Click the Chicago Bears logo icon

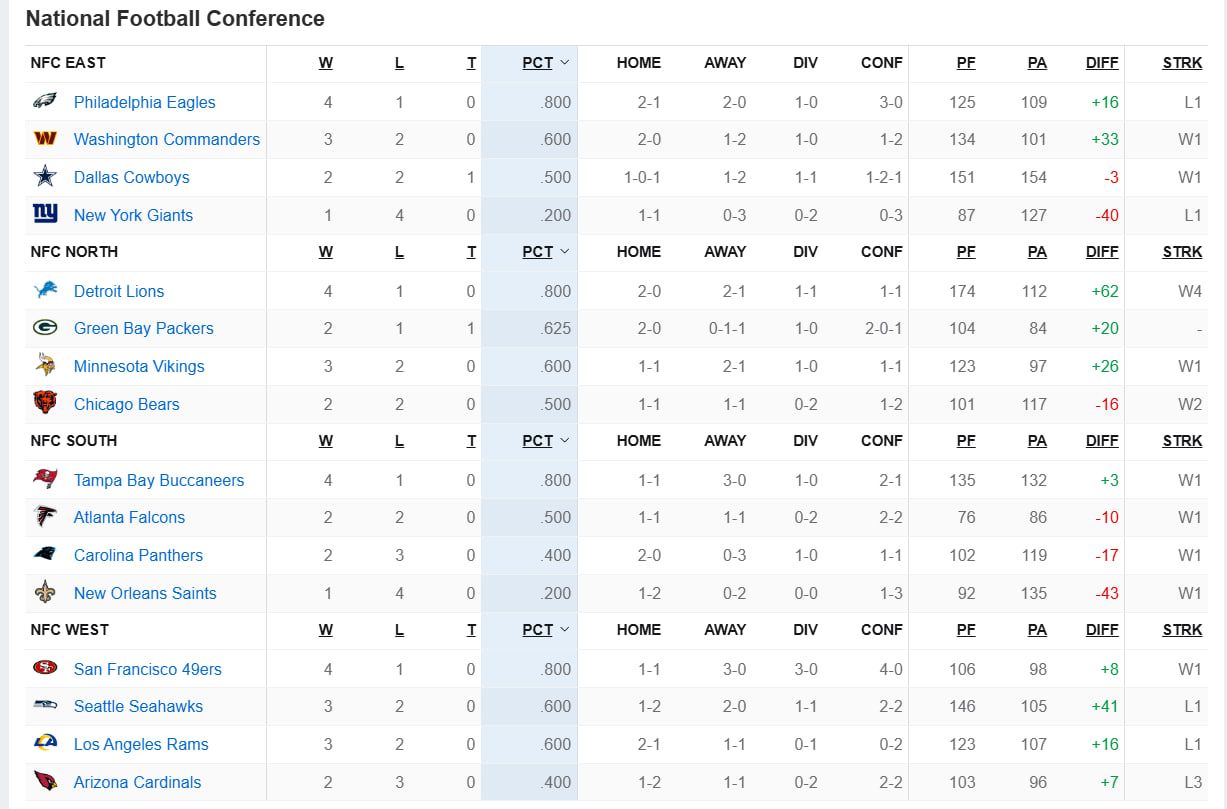(45, 404)
